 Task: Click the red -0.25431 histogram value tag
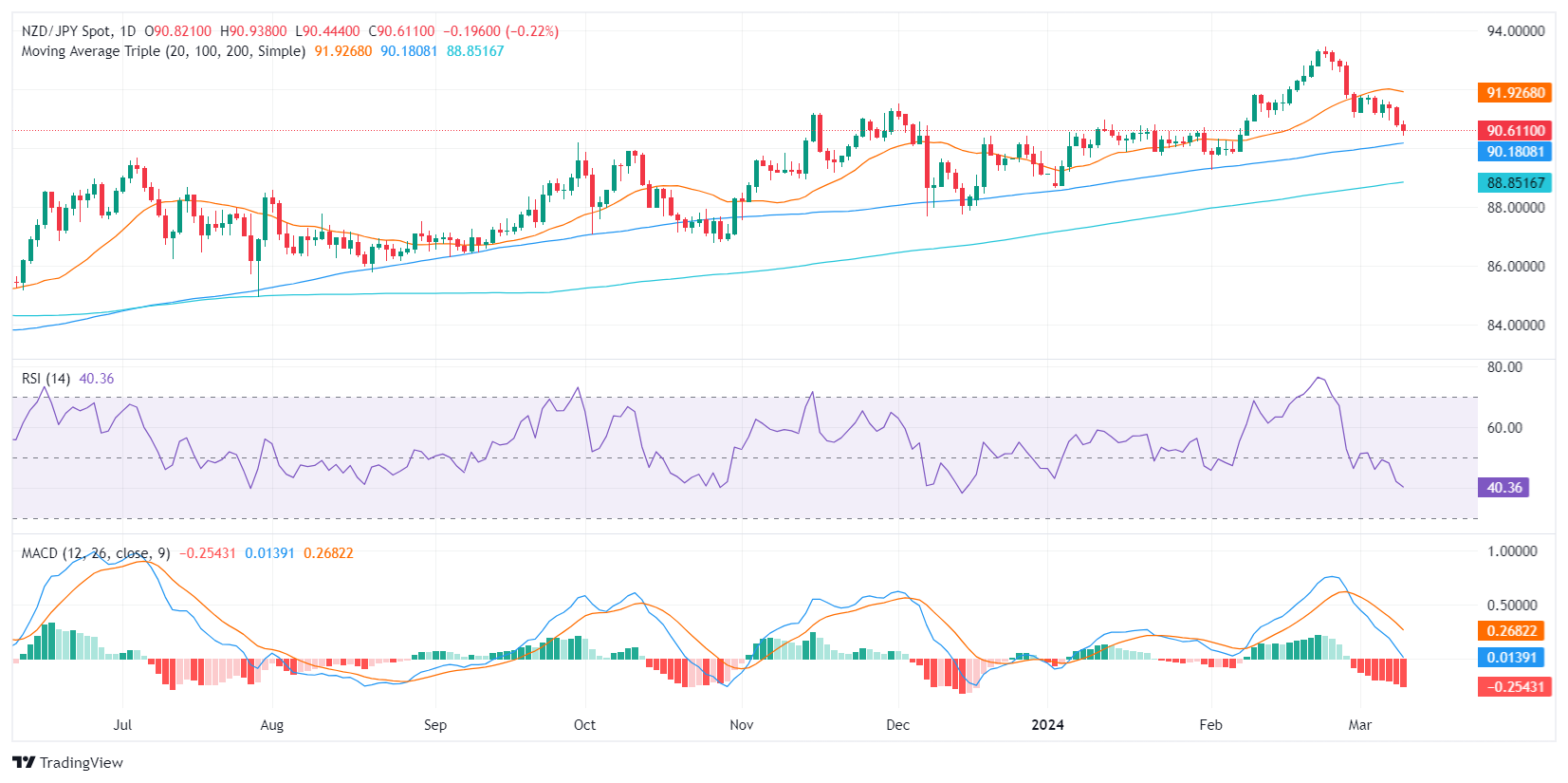(1515, 687)
